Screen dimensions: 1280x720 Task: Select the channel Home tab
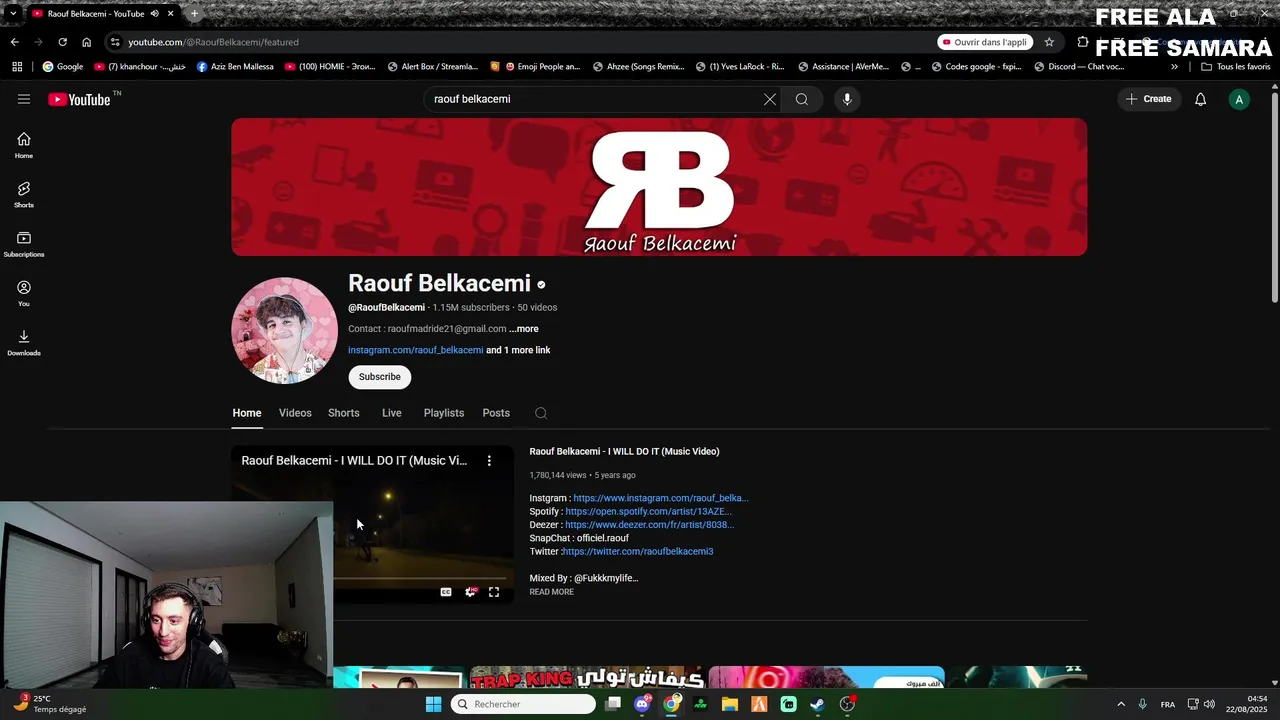point(247,413)
